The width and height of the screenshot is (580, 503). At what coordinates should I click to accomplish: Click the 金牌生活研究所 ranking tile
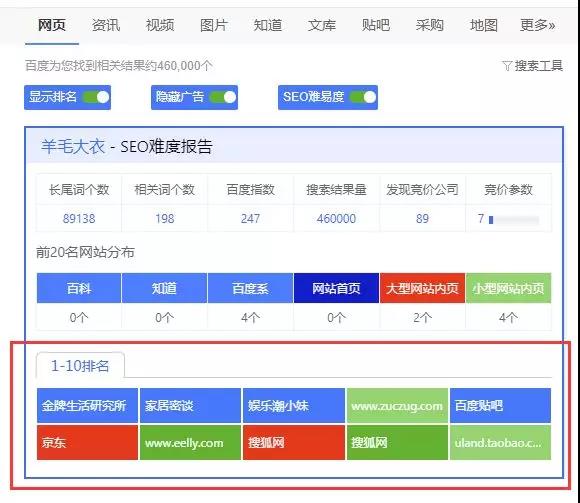click(87, 406)
